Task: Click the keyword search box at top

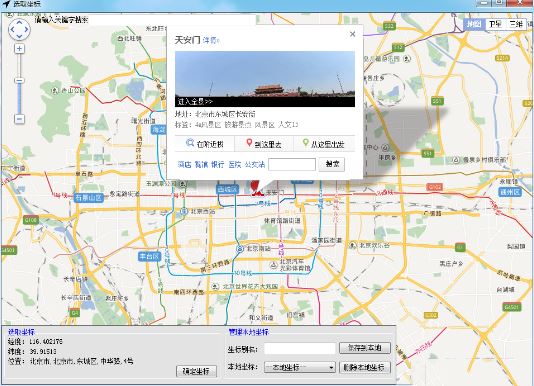Action: [x=145, y=20]
